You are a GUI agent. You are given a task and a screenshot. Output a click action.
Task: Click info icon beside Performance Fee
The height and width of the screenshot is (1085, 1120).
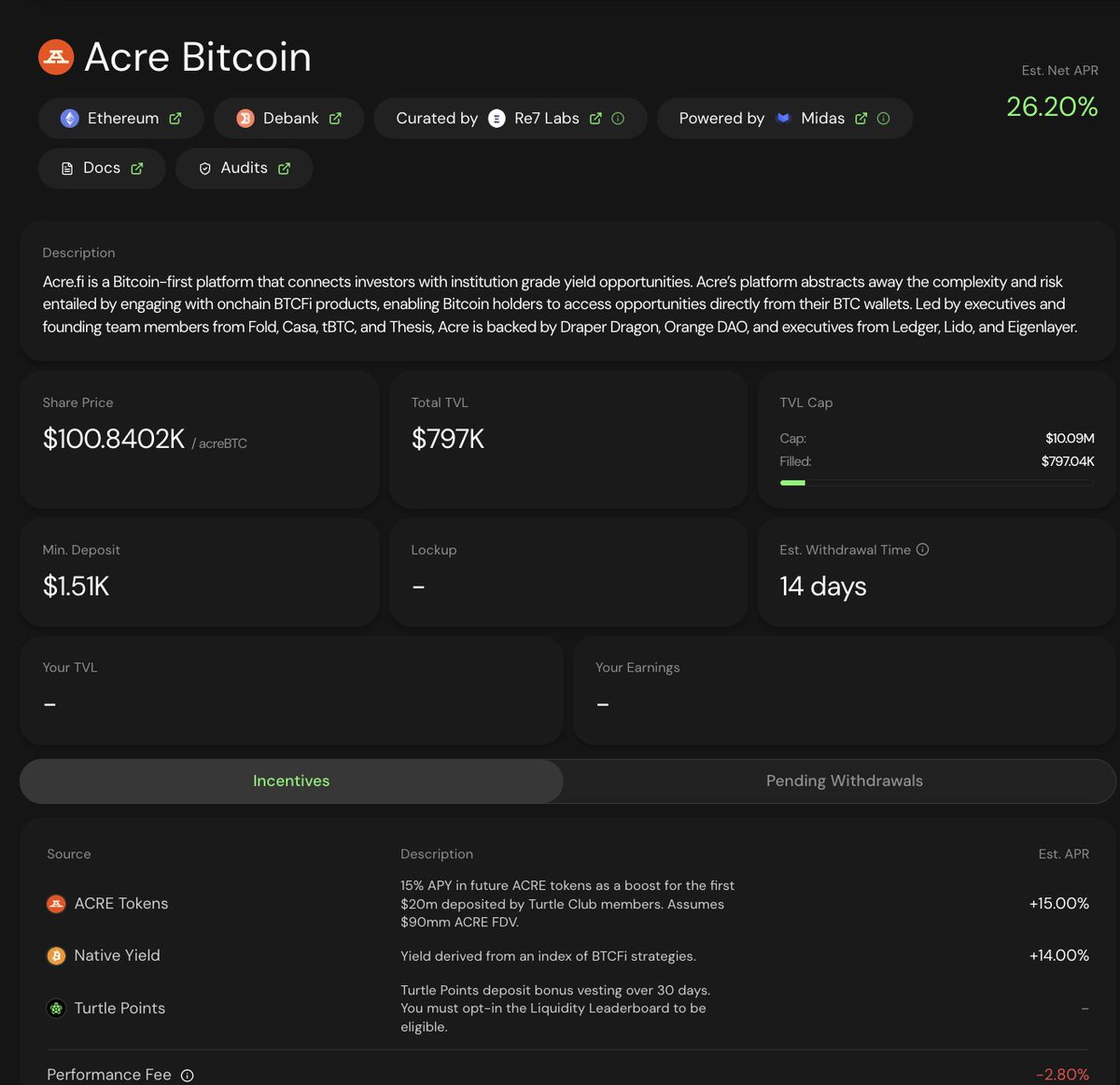click(x=188, y=1076)
